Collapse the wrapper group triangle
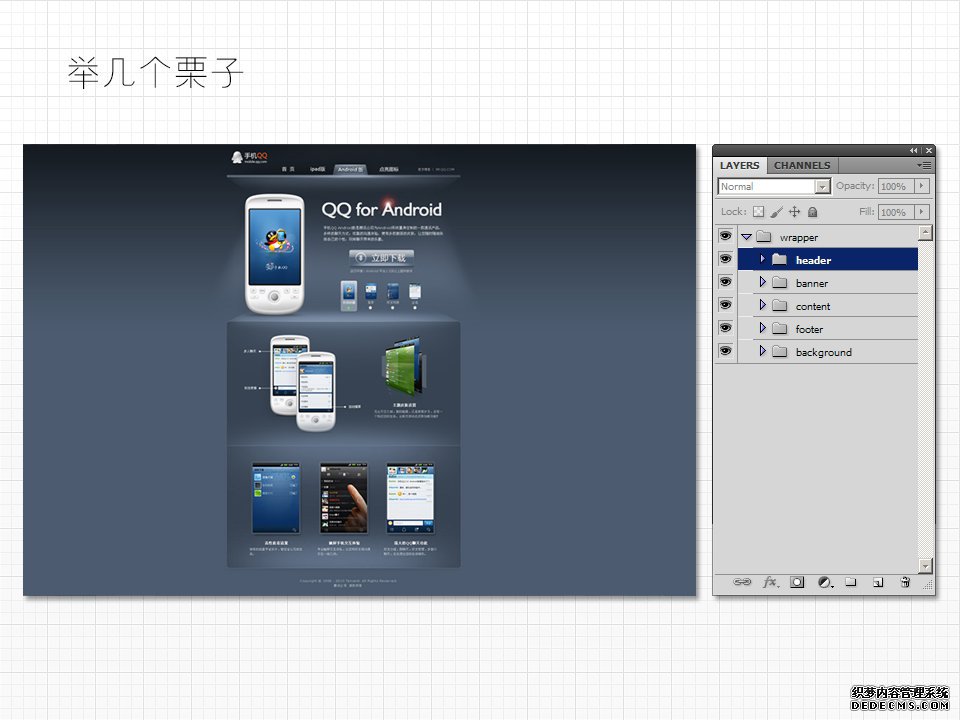The height and width of the screenshot is (720, 960). click(746, 237)
